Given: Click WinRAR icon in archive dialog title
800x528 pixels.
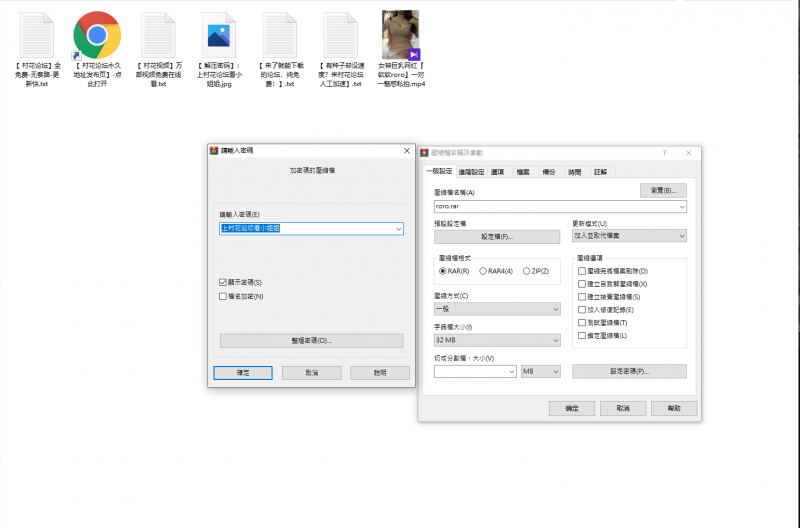Looking at the screenshot, I should click(425, 153).
